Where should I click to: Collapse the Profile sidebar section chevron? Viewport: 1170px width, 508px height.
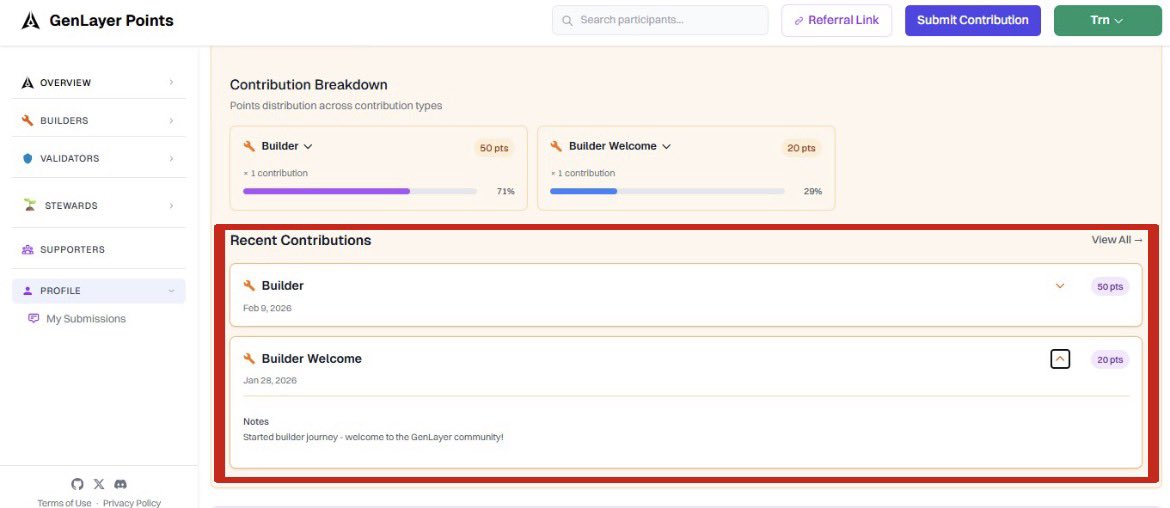click(171, 291)
